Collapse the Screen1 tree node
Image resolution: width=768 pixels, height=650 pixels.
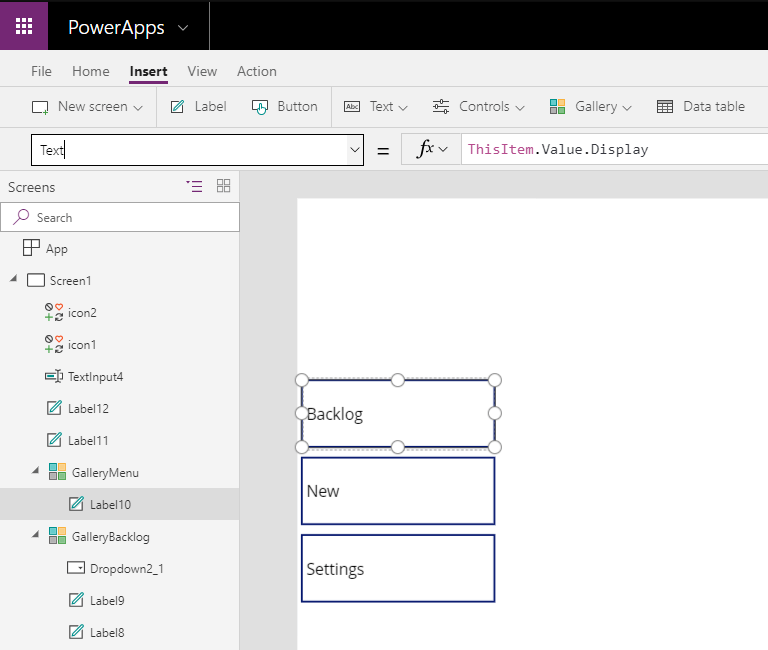[13, 279]
